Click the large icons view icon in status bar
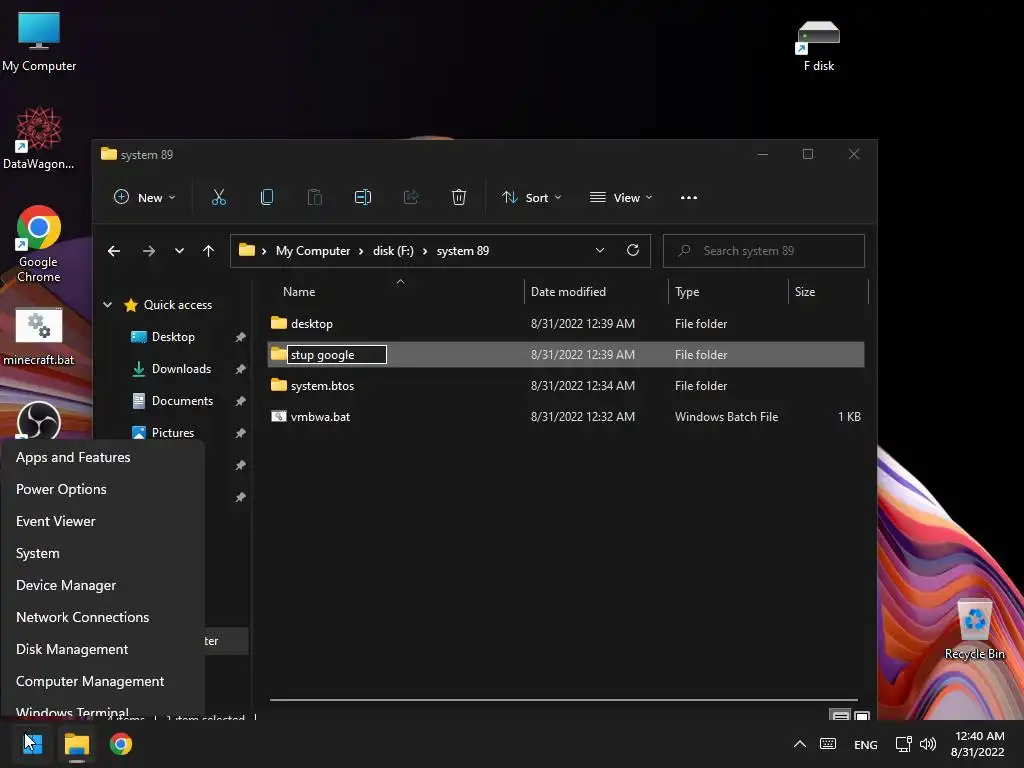 tap(862, 716)
